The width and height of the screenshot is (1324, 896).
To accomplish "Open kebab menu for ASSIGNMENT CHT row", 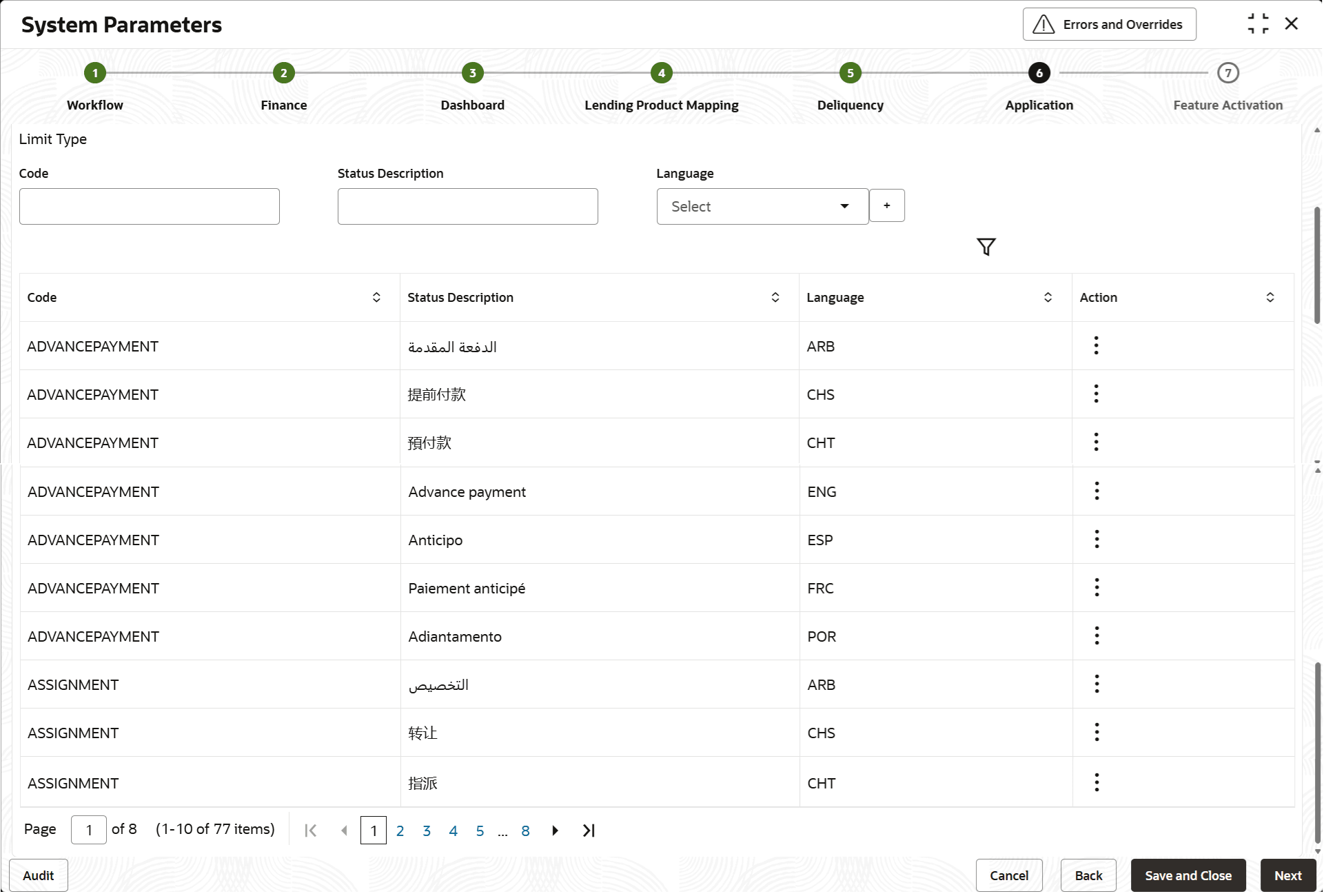I will point(1097,782).
